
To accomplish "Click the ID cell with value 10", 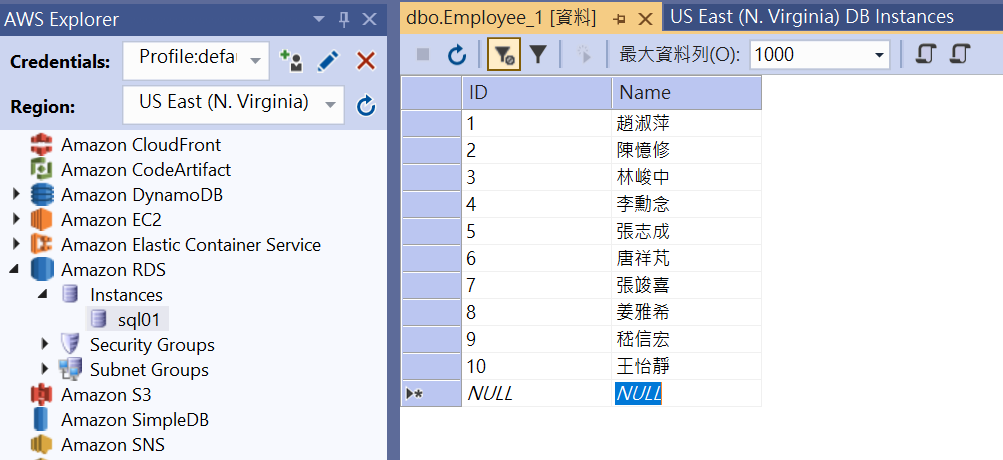I will [537, 366].
